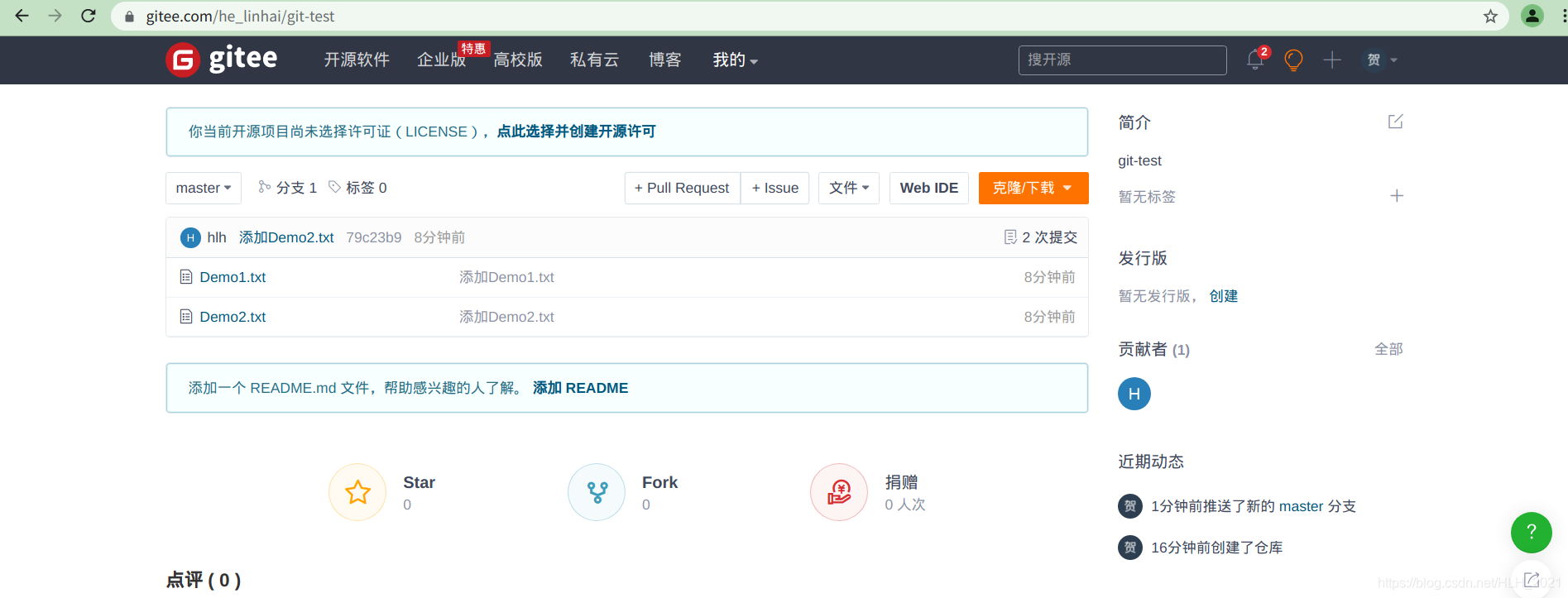The image size is (1568, 598).
Task: Click hlh commit author avatar
Action: click(190, 238)
